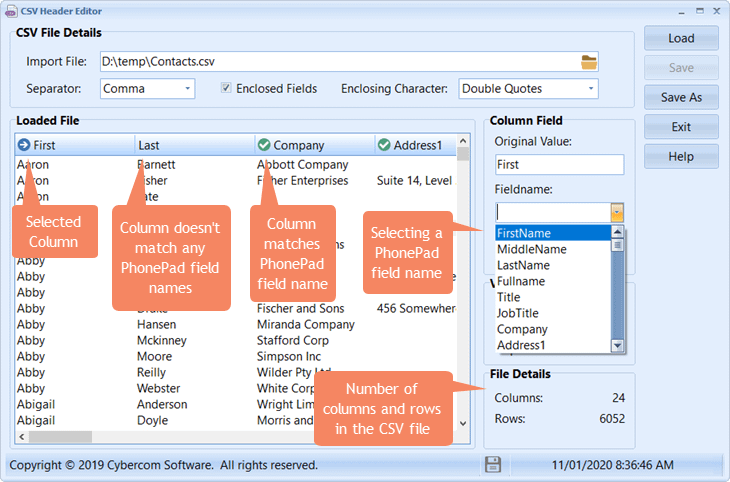Screen dimensions: 730x482
Task: Choose Title from the Fieldname list
Action: (x=553, y=297)
